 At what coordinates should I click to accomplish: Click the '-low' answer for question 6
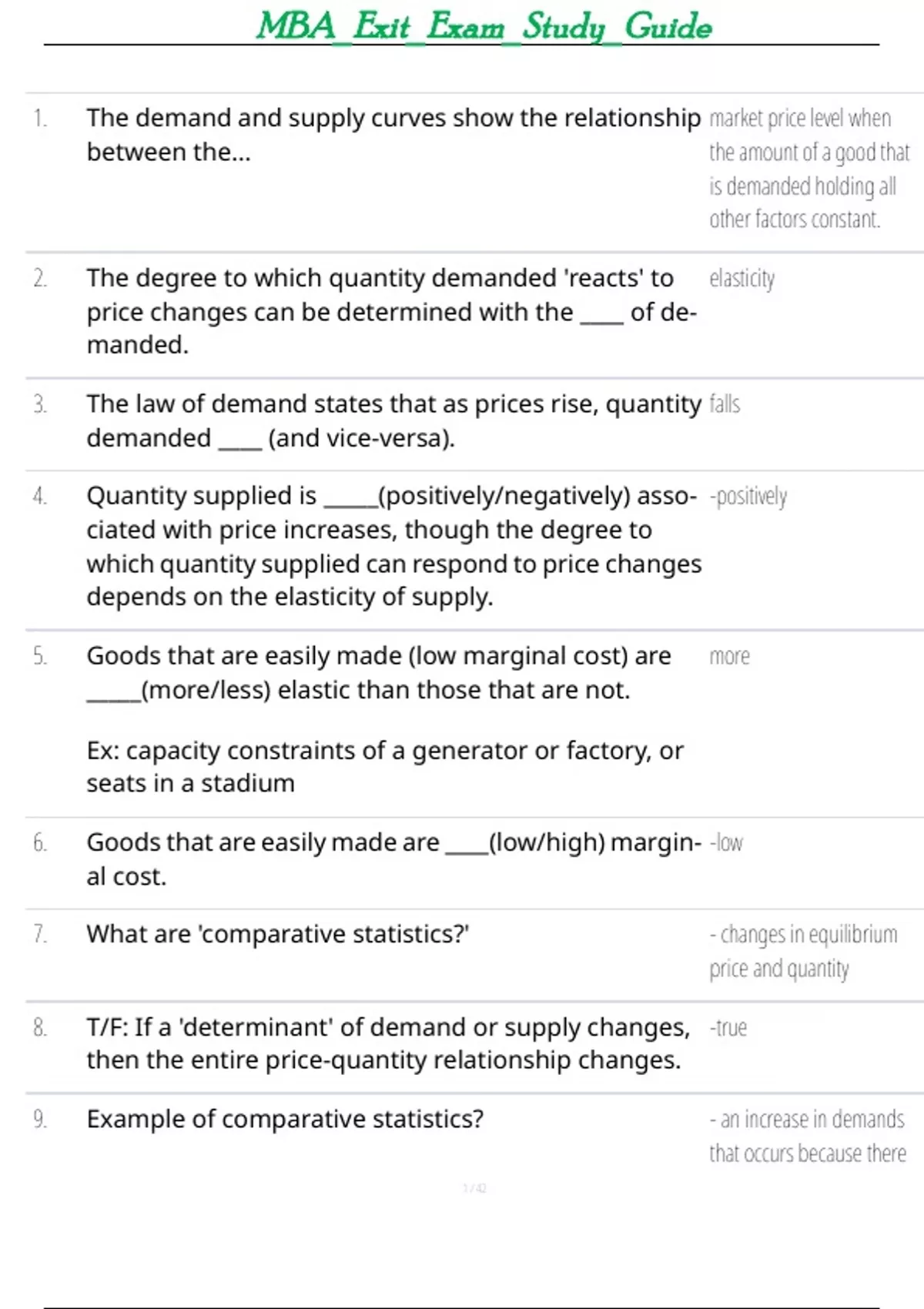coord(726,843)
